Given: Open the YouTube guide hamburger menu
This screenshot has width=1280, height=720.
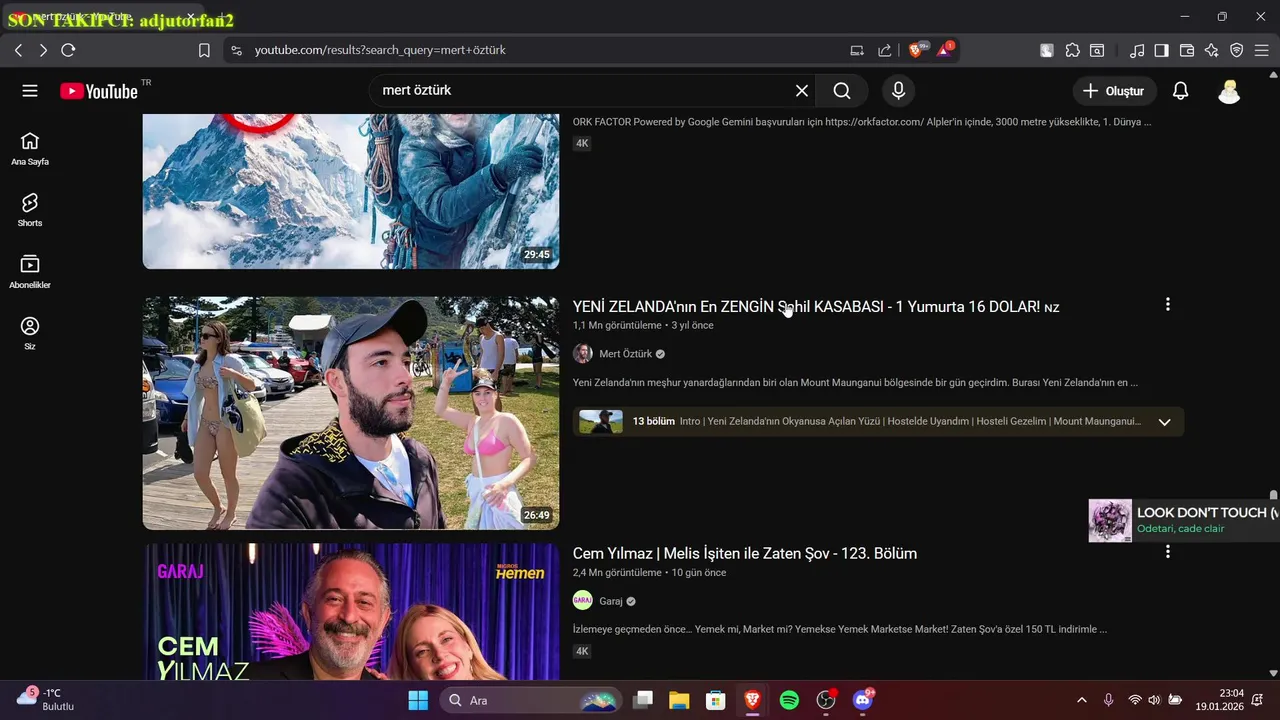Looking at the screenshot, I should point(30,91).
